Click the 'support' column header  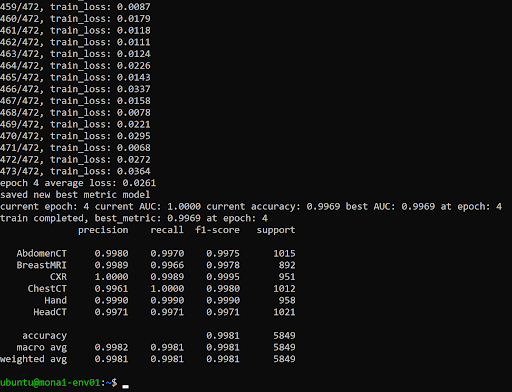[276, 230]
